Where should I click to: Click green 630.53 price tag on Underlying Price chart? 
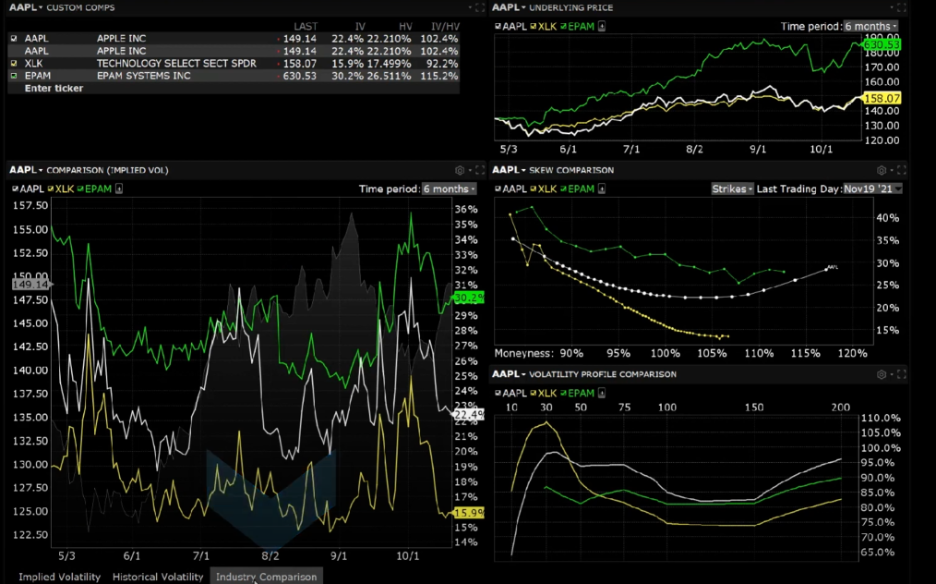tap(882, 45)
